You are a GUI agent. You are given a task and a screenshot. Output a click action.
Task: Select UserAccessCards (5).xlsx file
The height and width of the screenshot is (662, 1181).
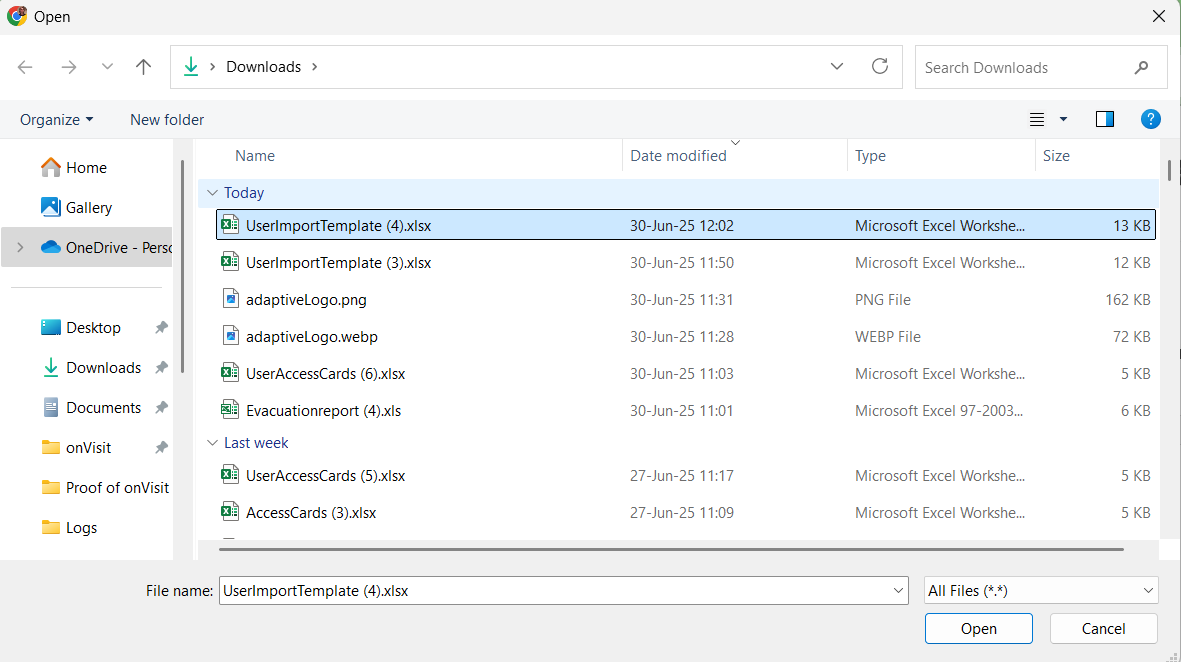[685, 475]
